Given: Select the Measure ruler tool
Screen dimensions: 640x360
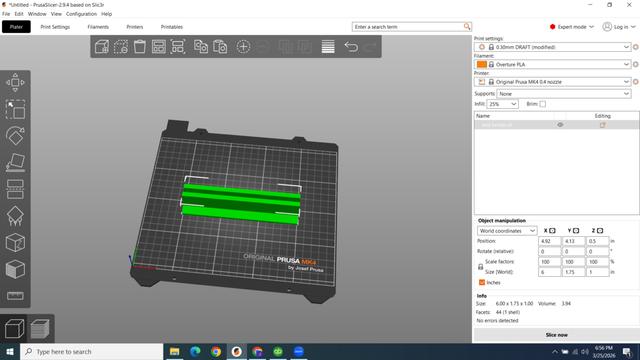Looking at the screenshot, I should tap(15, 296).
